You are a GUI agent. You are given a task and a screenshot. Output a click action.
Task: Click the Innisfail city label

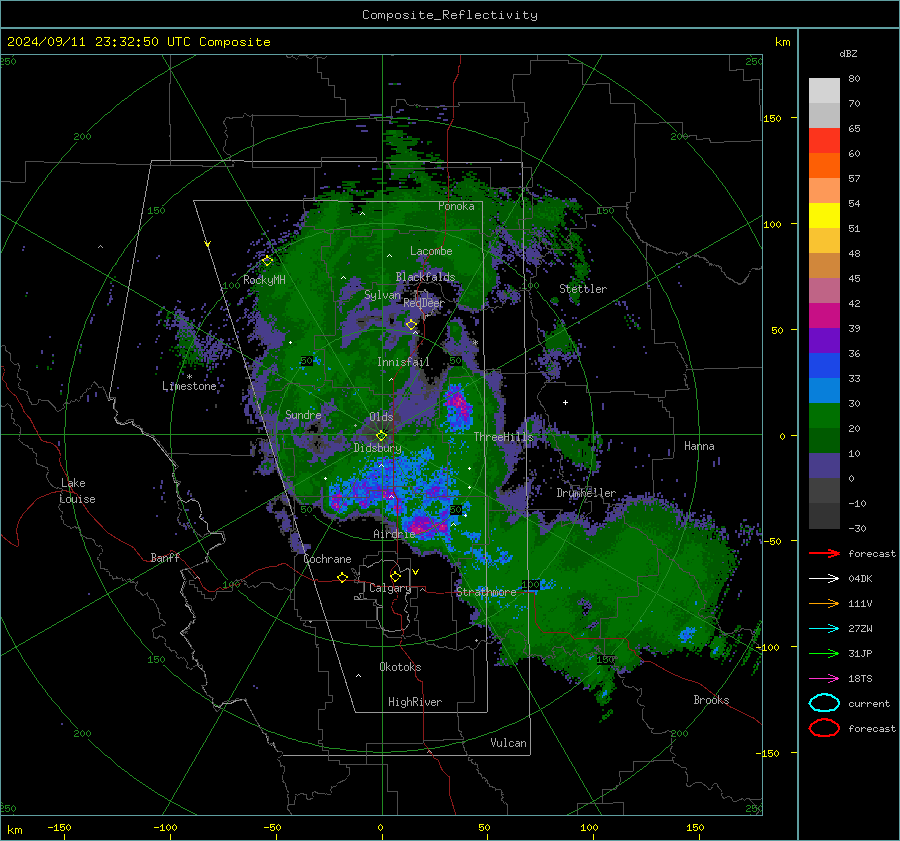click(403, 362)
